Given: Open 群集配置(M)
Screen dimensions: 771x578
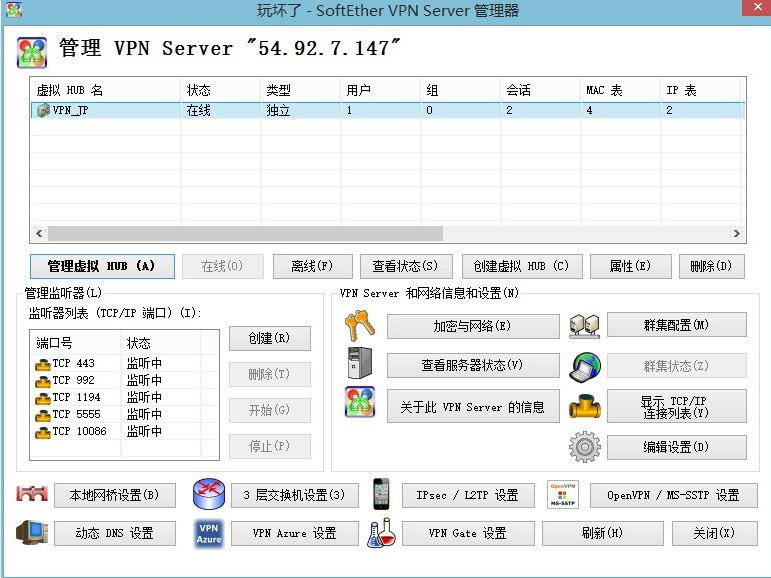Looking at the screenshot, I should coord(677,325).
